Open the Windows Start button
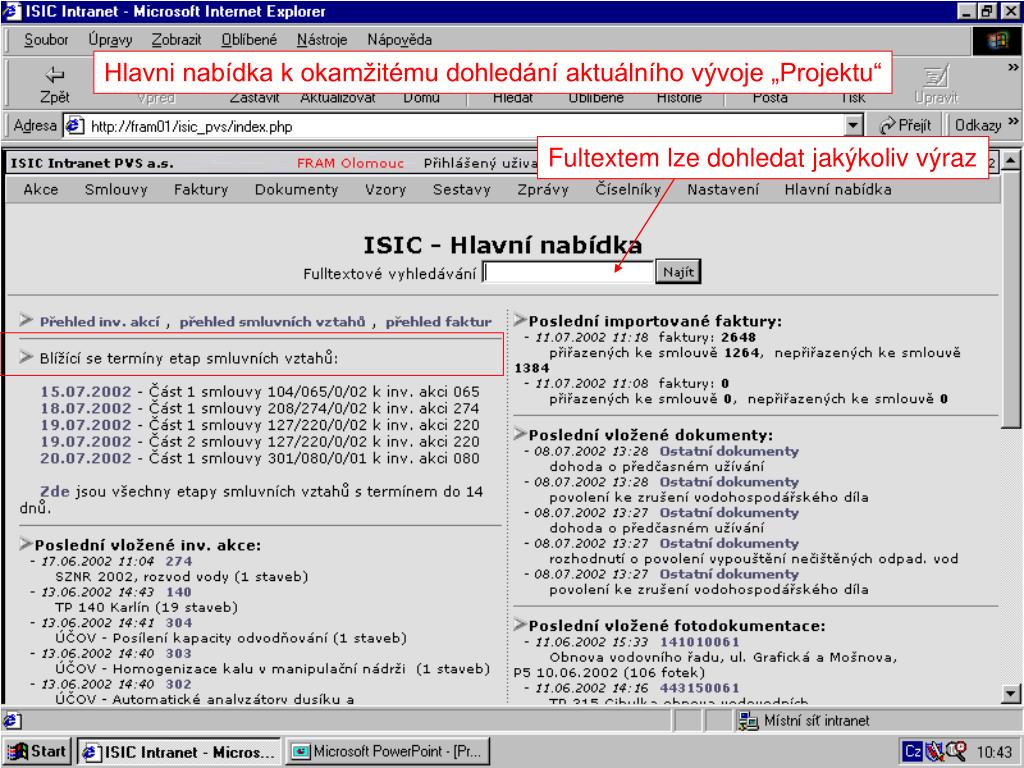The width and height of the screenshot is (1024, 768). point(38,751)
